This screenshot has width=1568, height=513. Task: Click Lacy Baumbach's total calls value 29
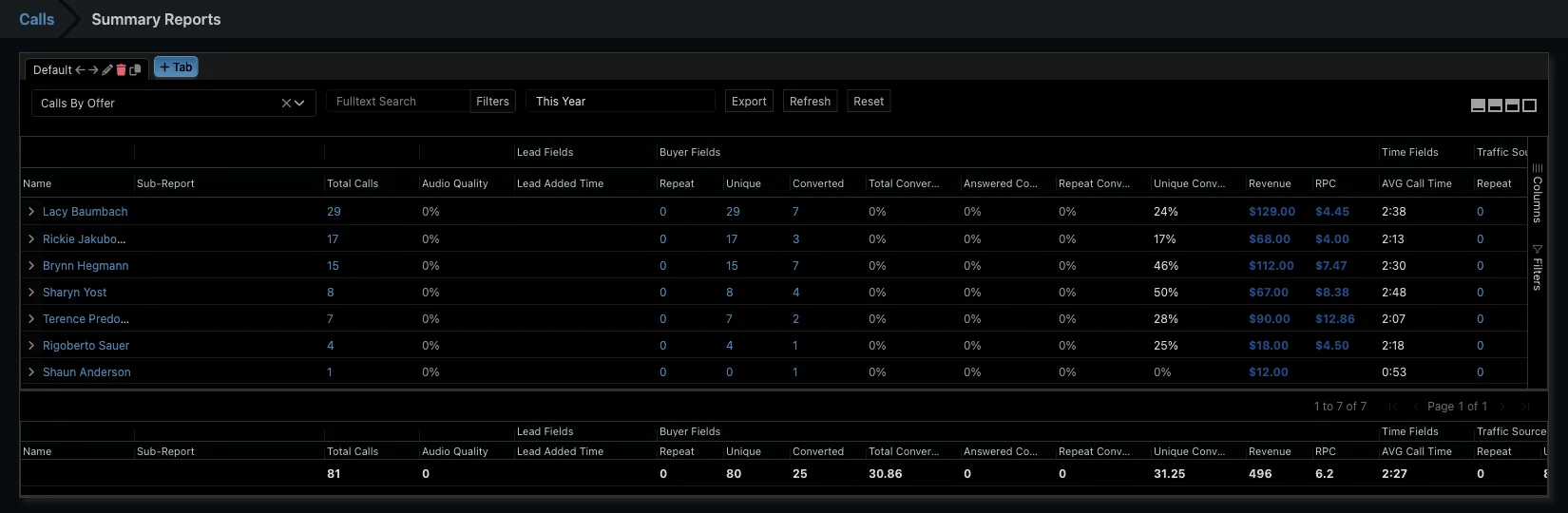tap(334, 211)
